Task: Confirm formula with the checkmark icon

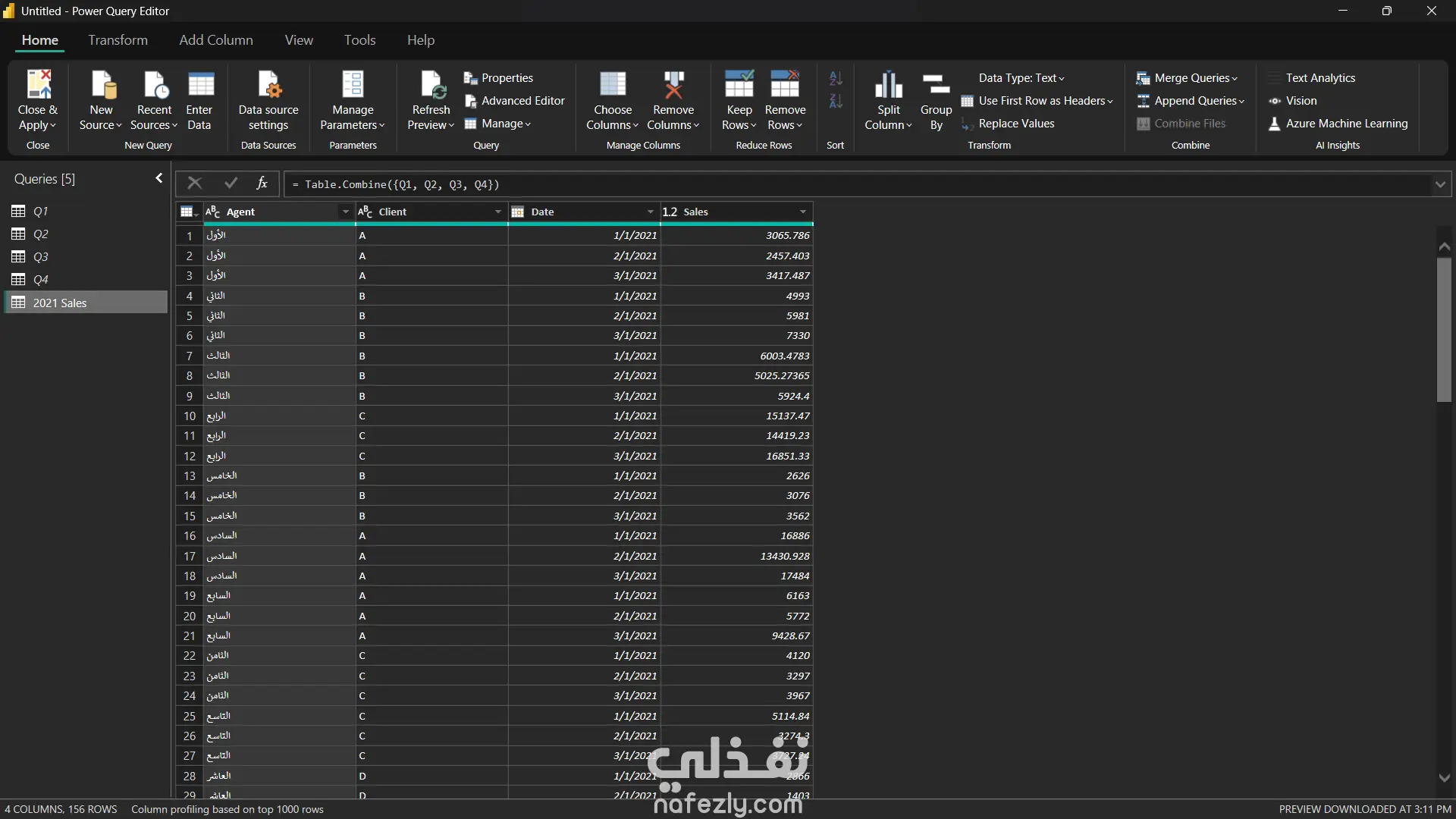Action: pos(231,184)
